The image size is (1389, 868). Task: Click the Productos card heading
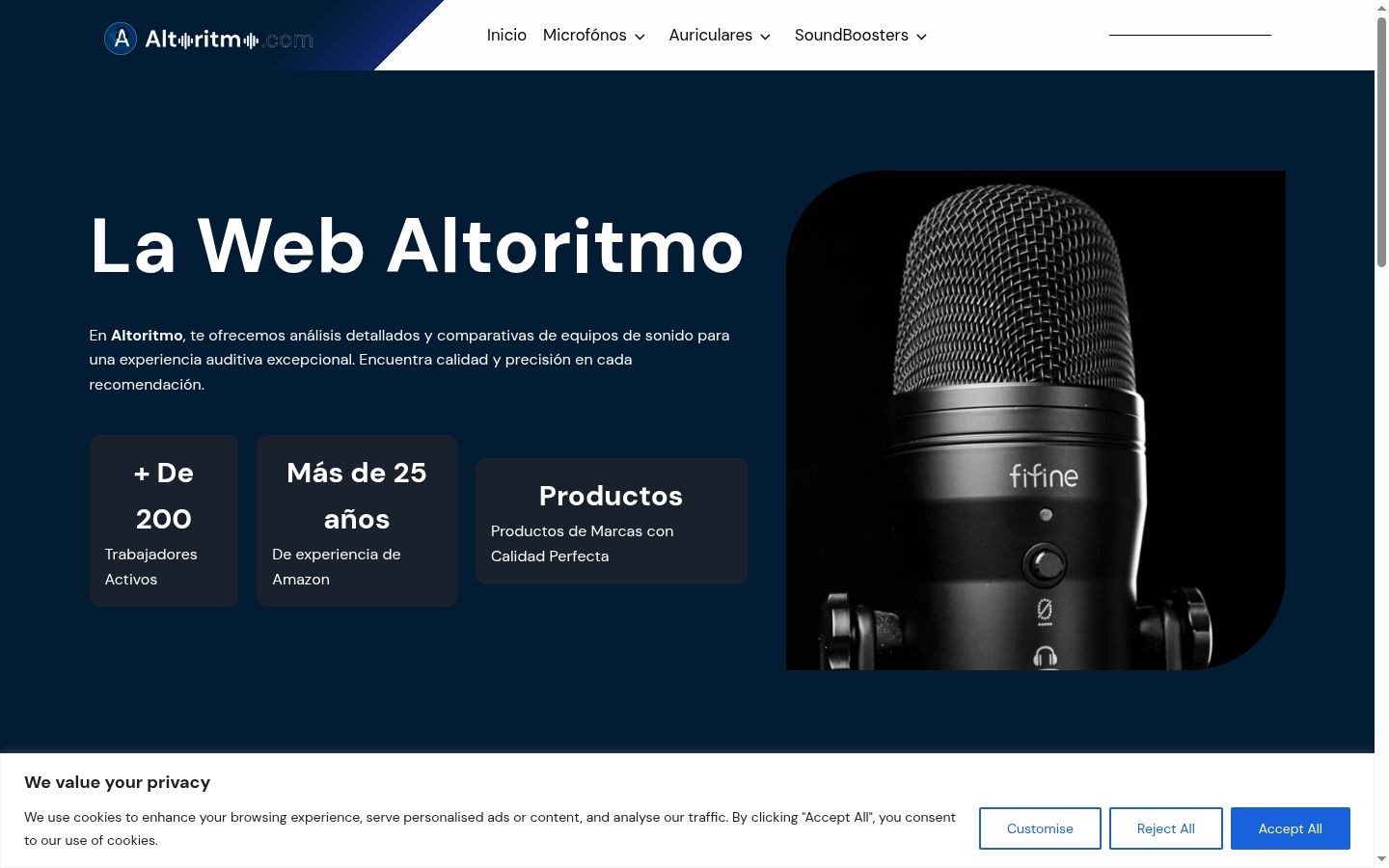pyautogui.click(x=611, y=496)
